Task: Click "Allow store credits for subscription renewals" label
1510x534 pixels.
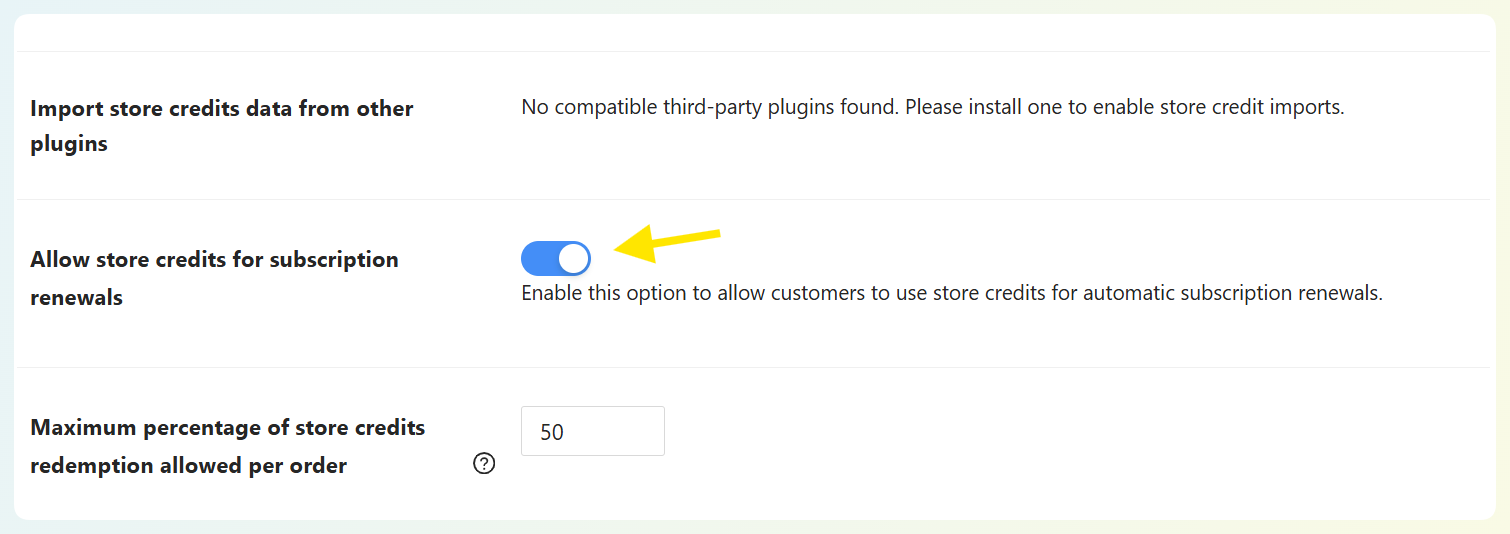Action: click(x=214, y=260)
